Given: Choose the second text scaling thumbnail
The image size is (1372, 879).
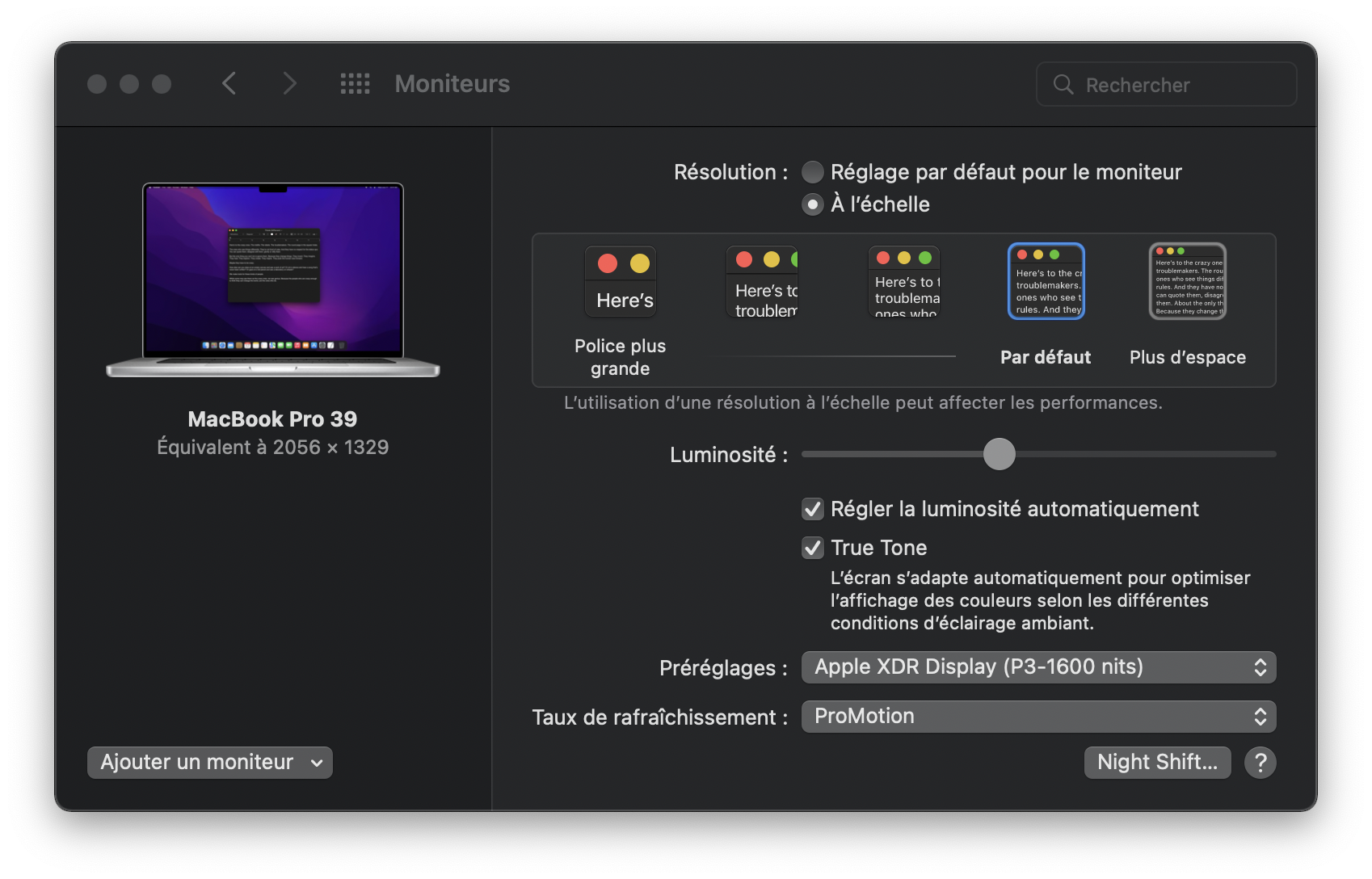Looking at the screenshot, I should coord(760,281).
